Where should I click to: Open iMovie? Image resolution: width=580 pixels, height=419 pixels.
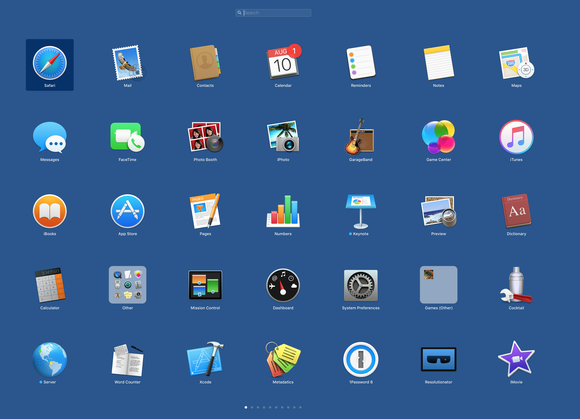point(516,359)
